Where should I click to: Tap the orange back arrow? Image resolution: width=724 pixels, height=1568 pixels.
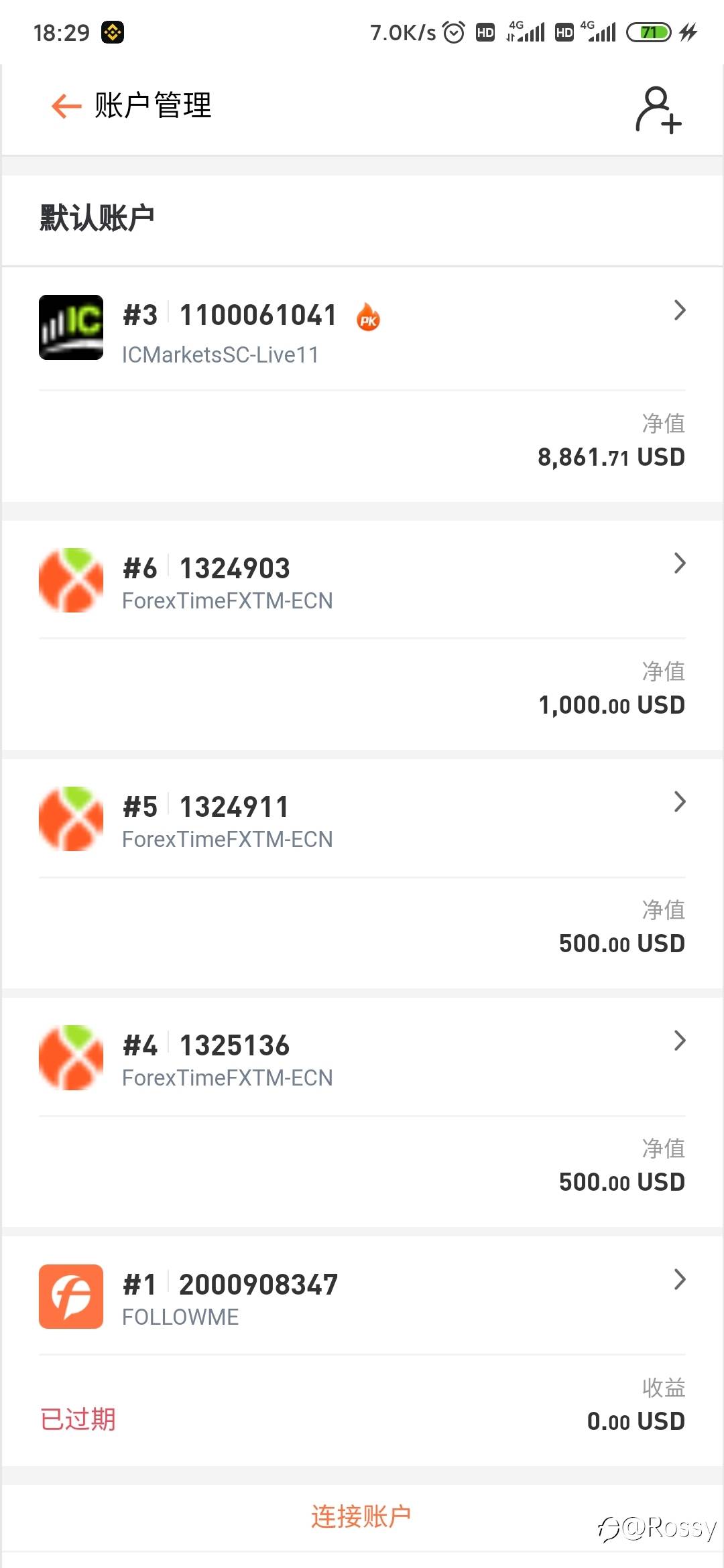pos(66,106)
